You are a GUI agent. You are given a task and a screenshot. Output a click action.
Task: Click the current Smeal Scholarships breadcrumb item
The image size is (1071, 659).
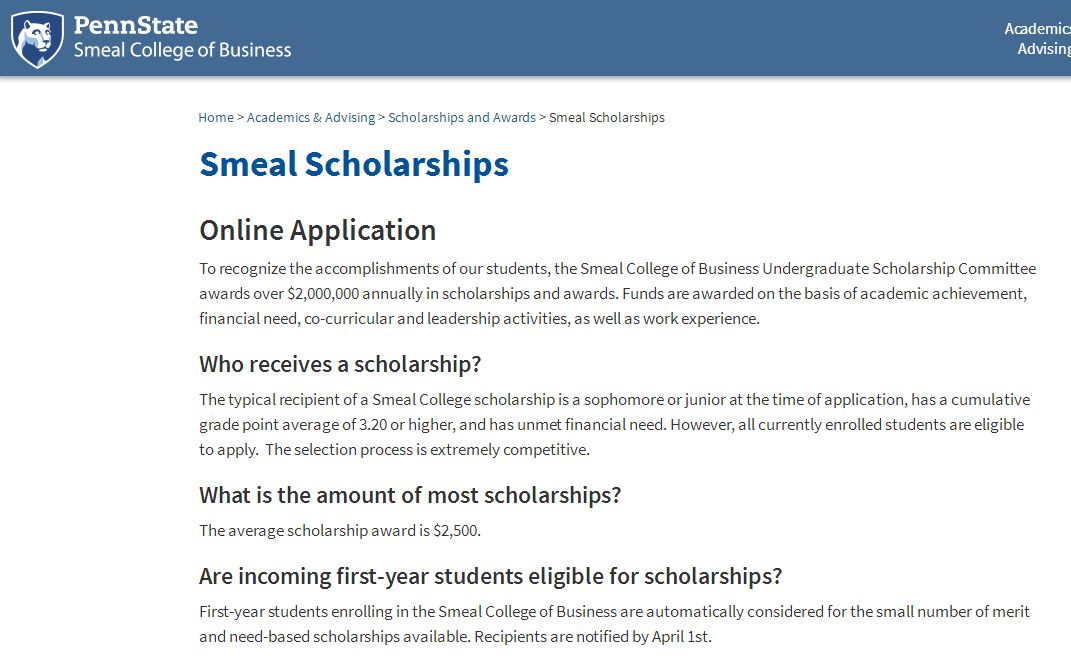pos(607,117)
